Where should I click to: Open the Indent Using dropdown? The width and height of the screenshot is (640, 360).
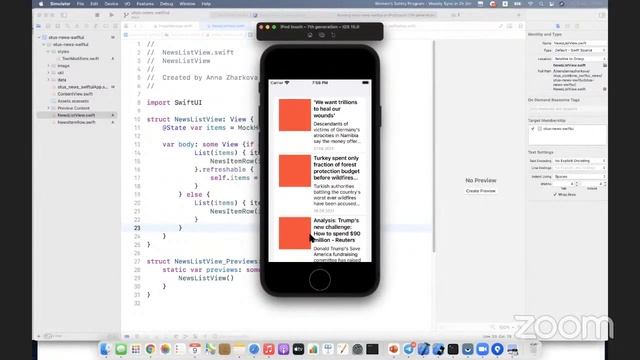580,176
